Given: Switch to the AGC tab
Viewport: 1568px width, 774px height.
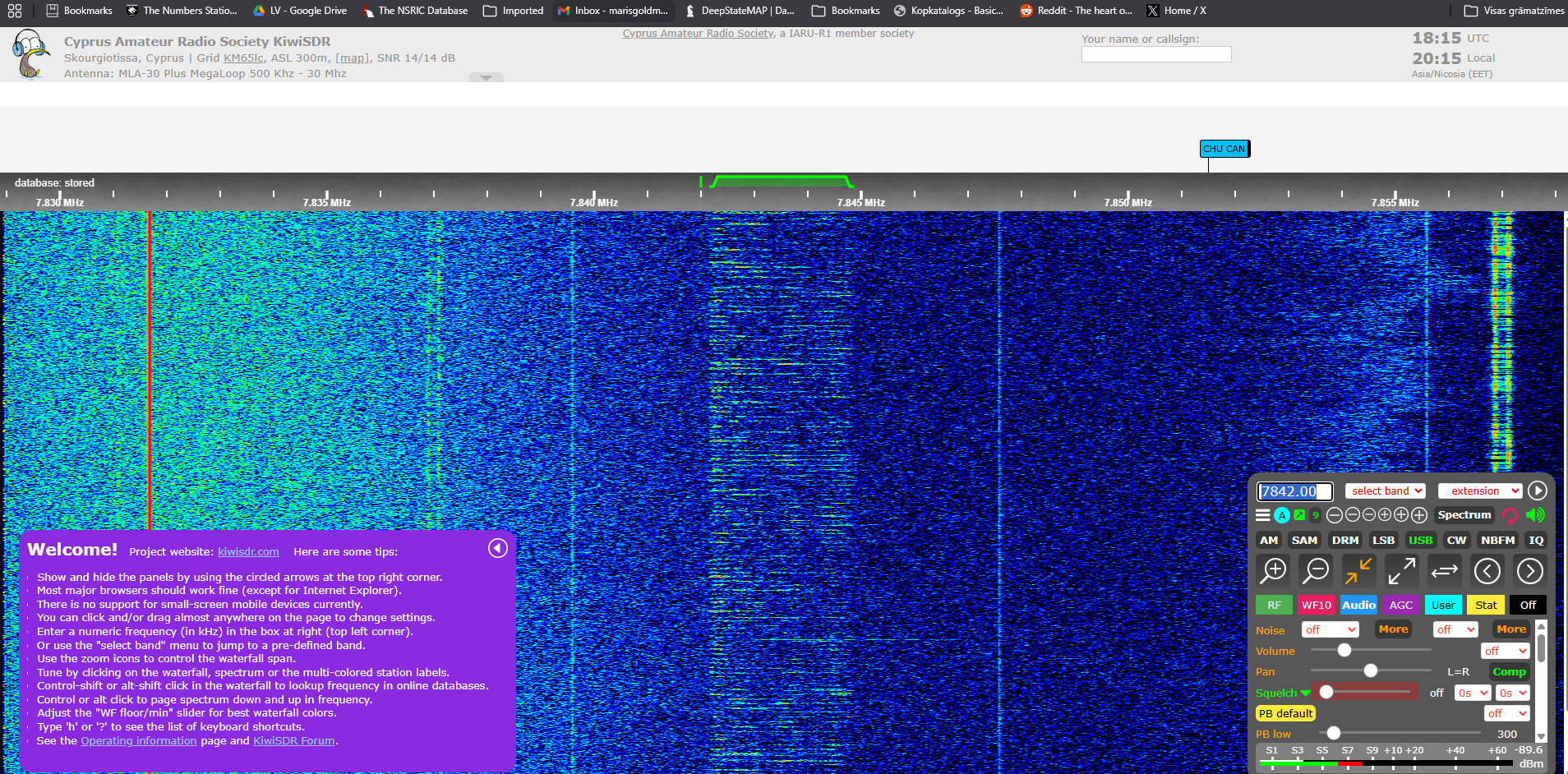Looking at the screenshot, I should 1400,606.
